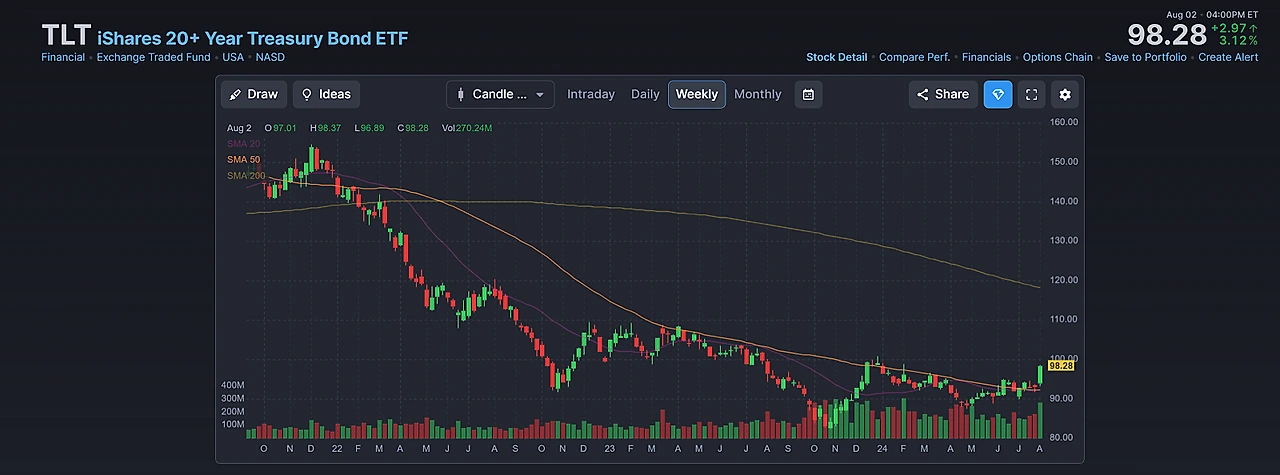The width and height of the screenshot is (1280, 475).
Task: Open the Compare Perf. link
Action: [x=914, y=57]
